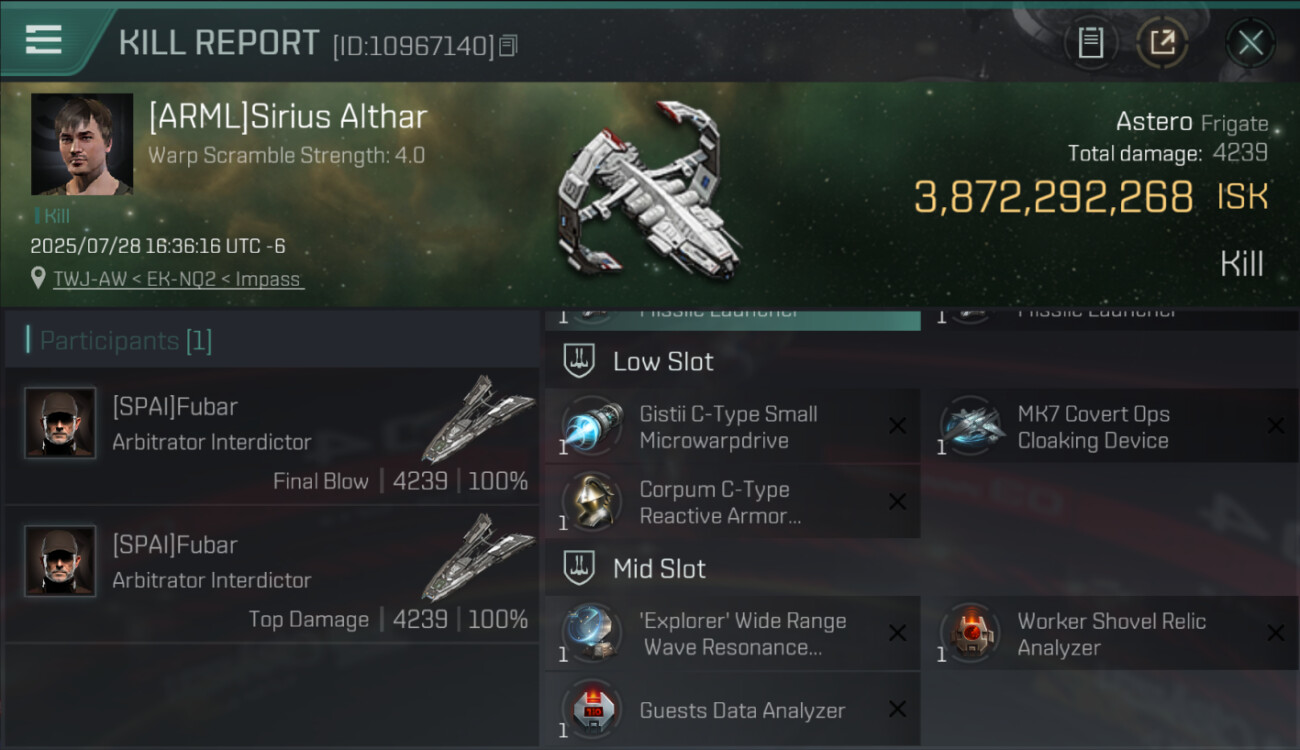This screenshot has height=750, width=1300.
Task: Close the kill report window
Action: tap(1250, 43)
